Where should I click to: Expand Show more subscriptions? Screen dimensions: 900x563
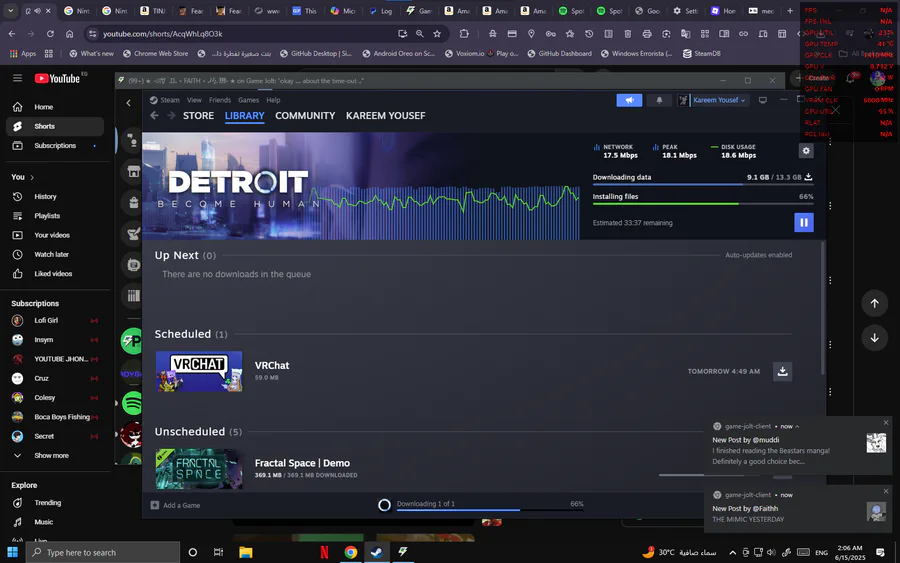point(55,455)
